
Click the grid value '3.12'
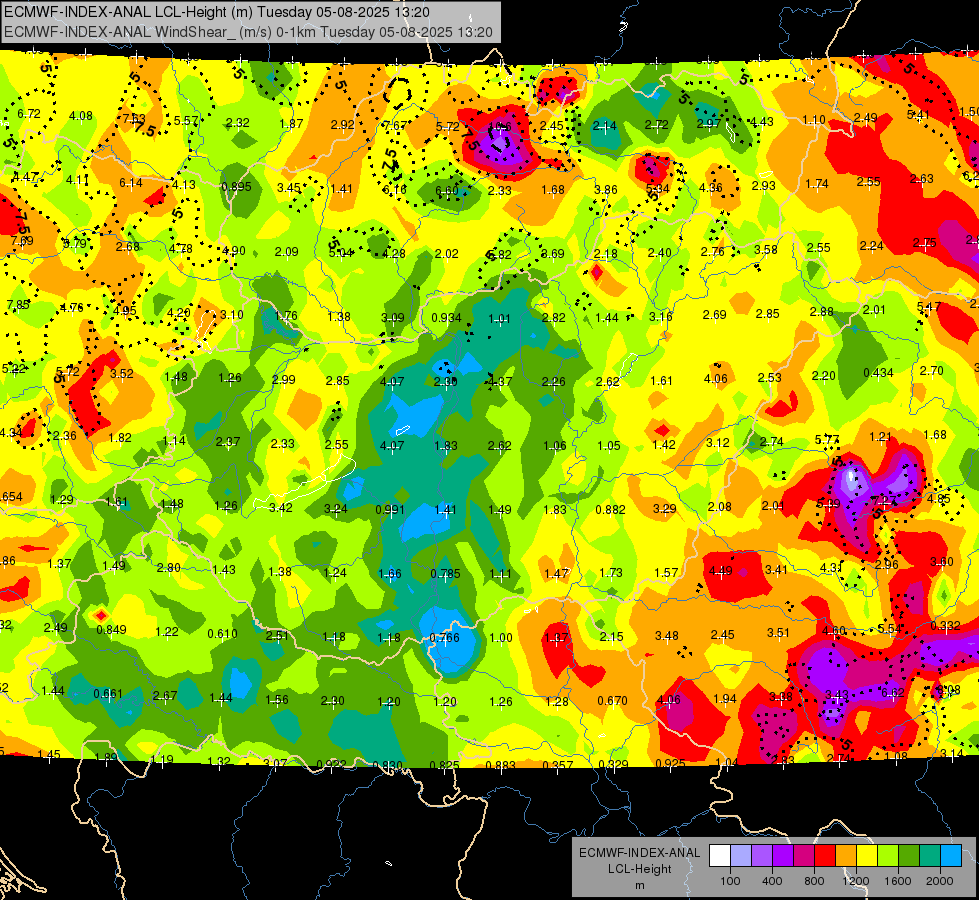tap(718, 442)
